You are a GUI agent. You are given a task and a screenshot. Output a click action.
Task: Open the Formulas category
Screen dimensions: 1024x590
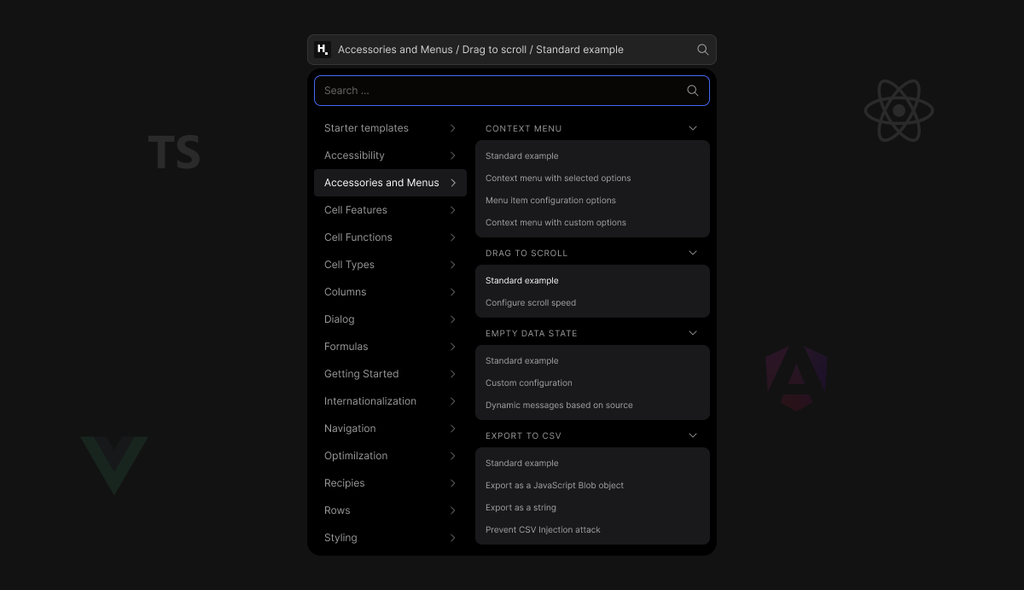click(x=391, y=346)
